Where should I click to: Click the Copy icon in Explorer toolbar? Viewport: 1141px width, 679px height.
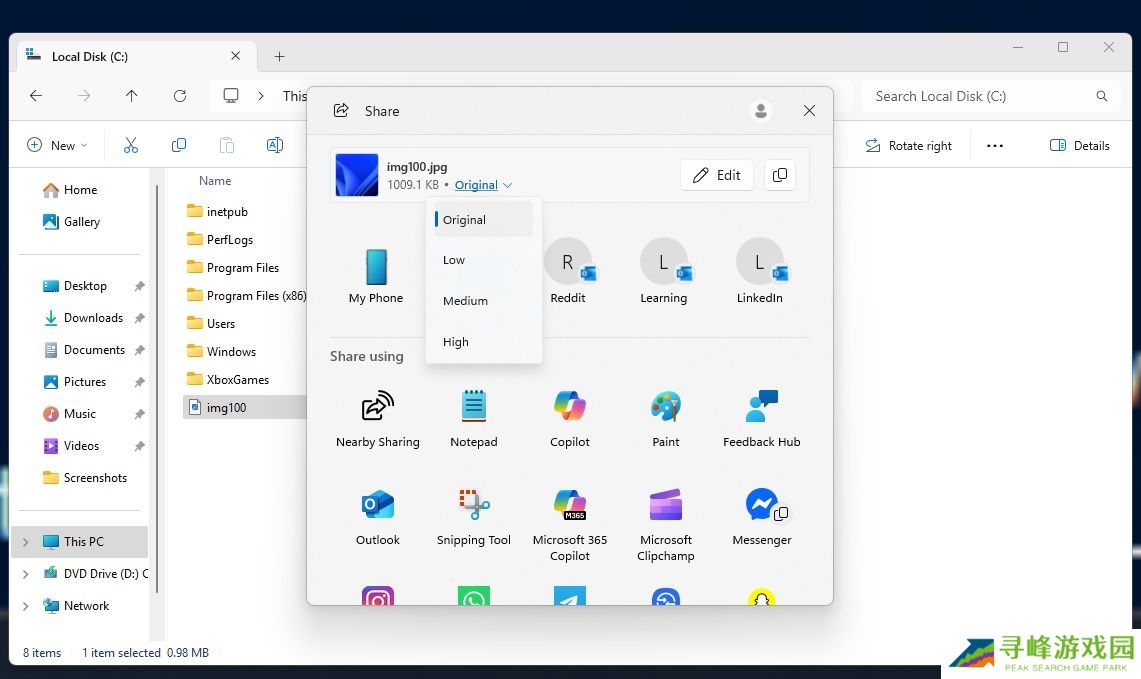(x=179, y=146)
